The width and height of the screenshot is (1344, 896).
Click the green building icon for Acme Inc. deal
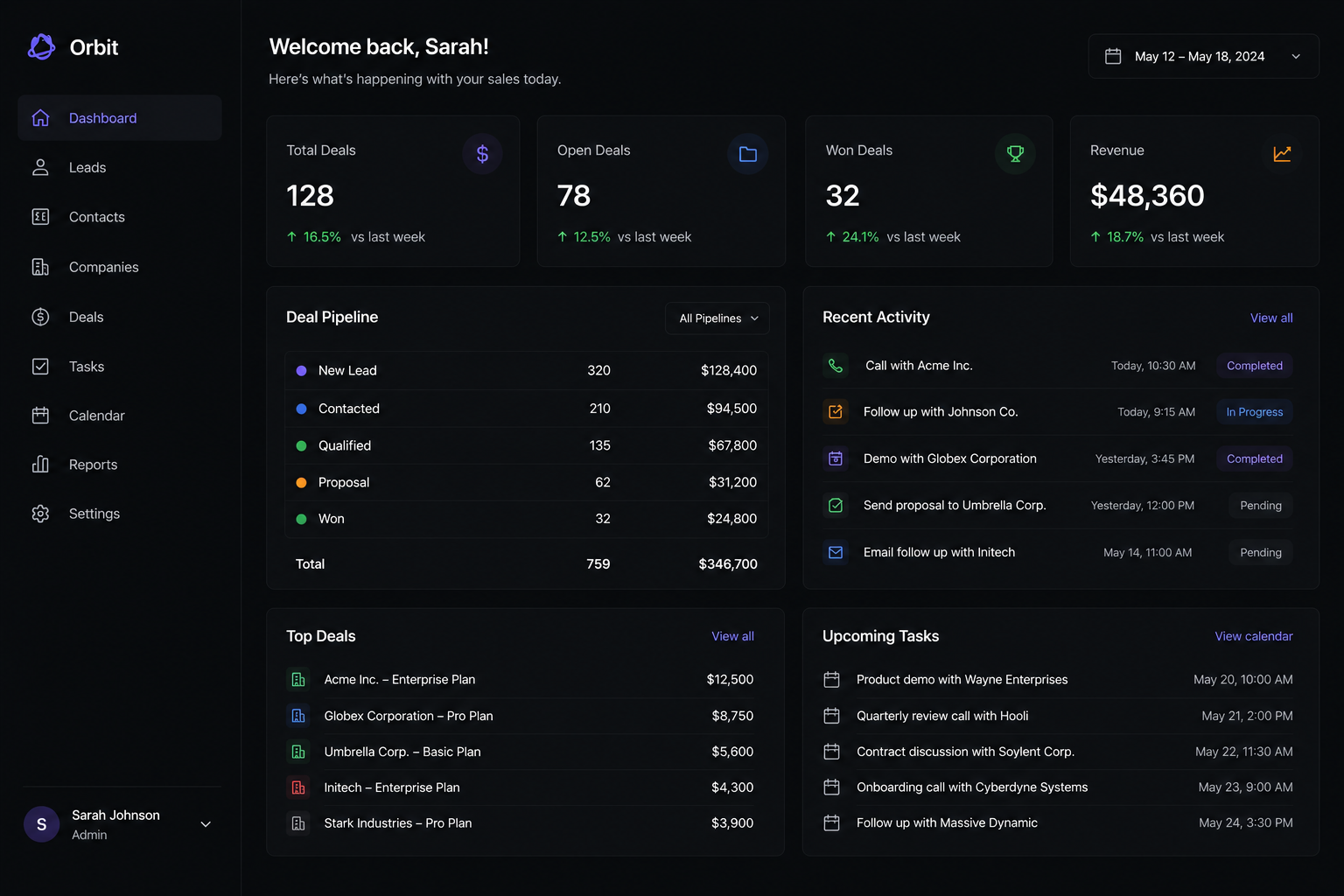click(x=298, y=680)
